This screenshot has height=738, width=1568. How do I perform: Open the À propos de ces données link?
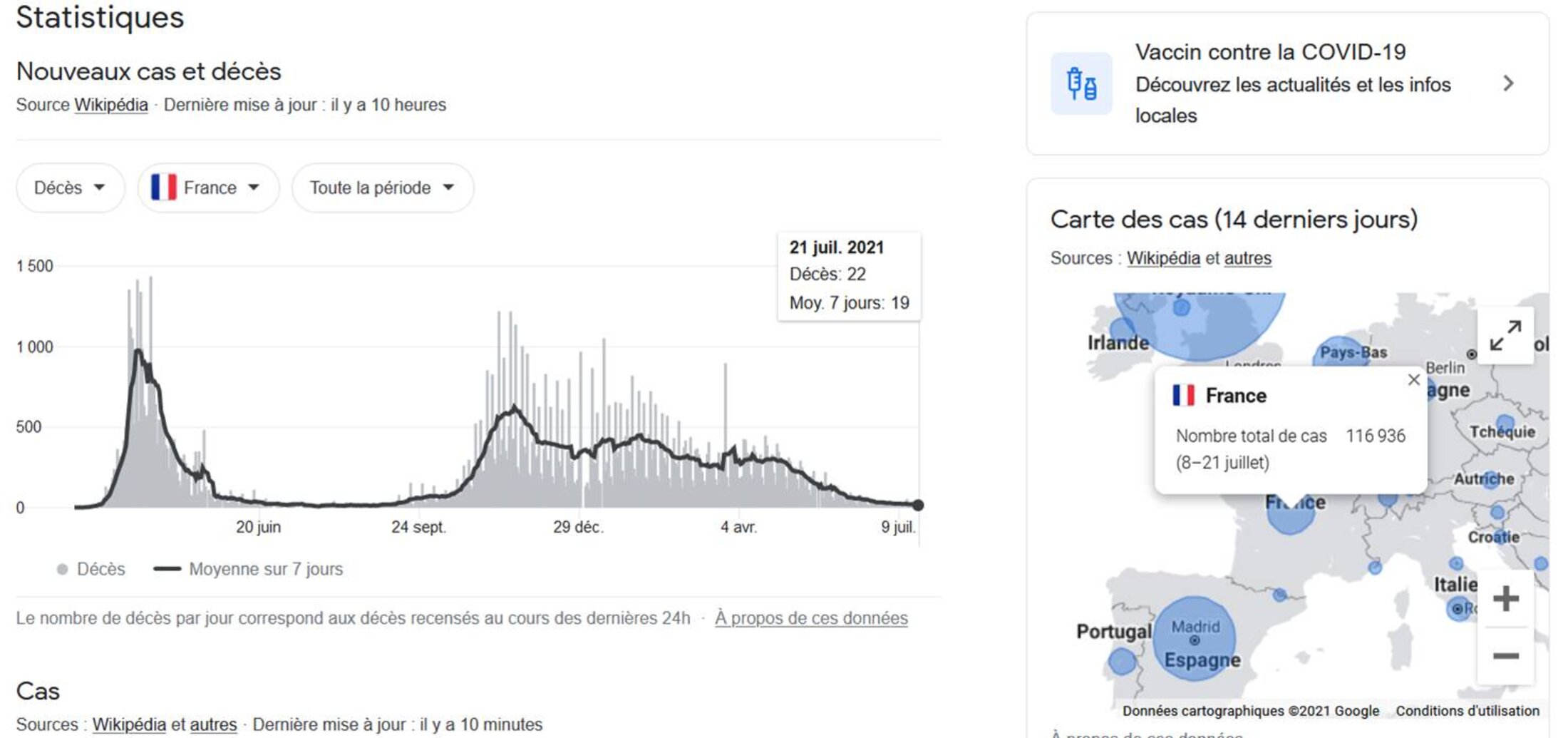click(811, 618)
